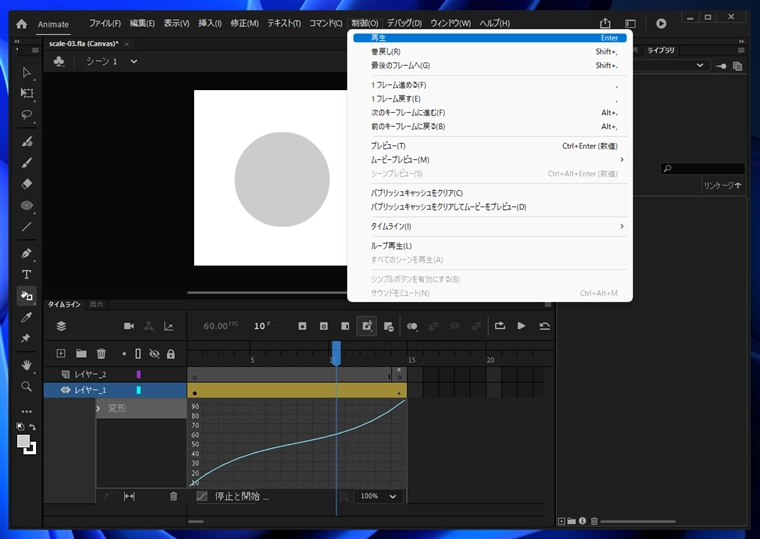This screenshot has height=539, width=760.
Task: Choose ループ再生(L) from the menu
Action: (x=391, y=246)
